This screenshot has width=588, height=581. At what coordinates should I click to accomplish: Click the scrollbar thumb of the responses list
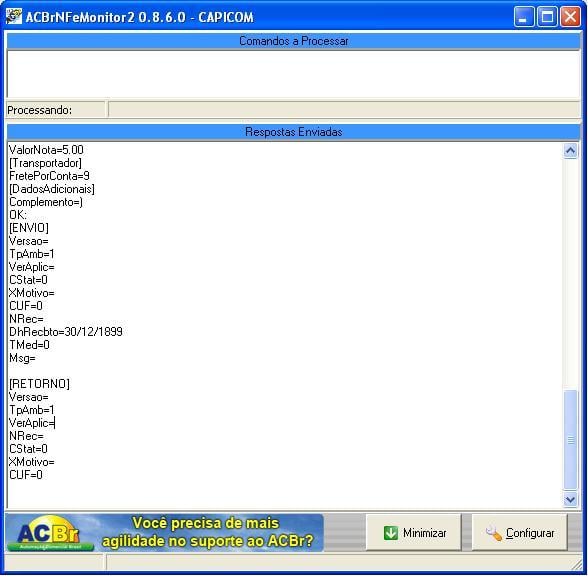click(570, 440)
